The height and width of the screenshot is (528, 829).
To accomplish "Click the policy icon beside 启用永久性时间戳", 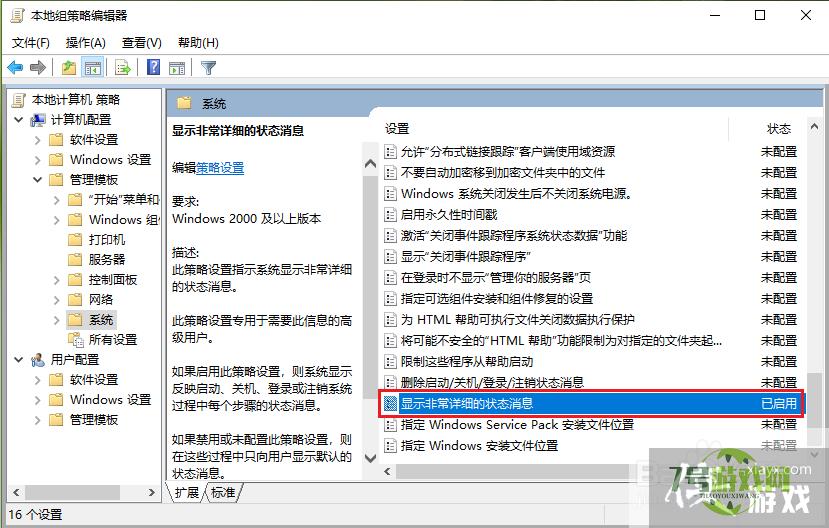I will tap(390, 215).
